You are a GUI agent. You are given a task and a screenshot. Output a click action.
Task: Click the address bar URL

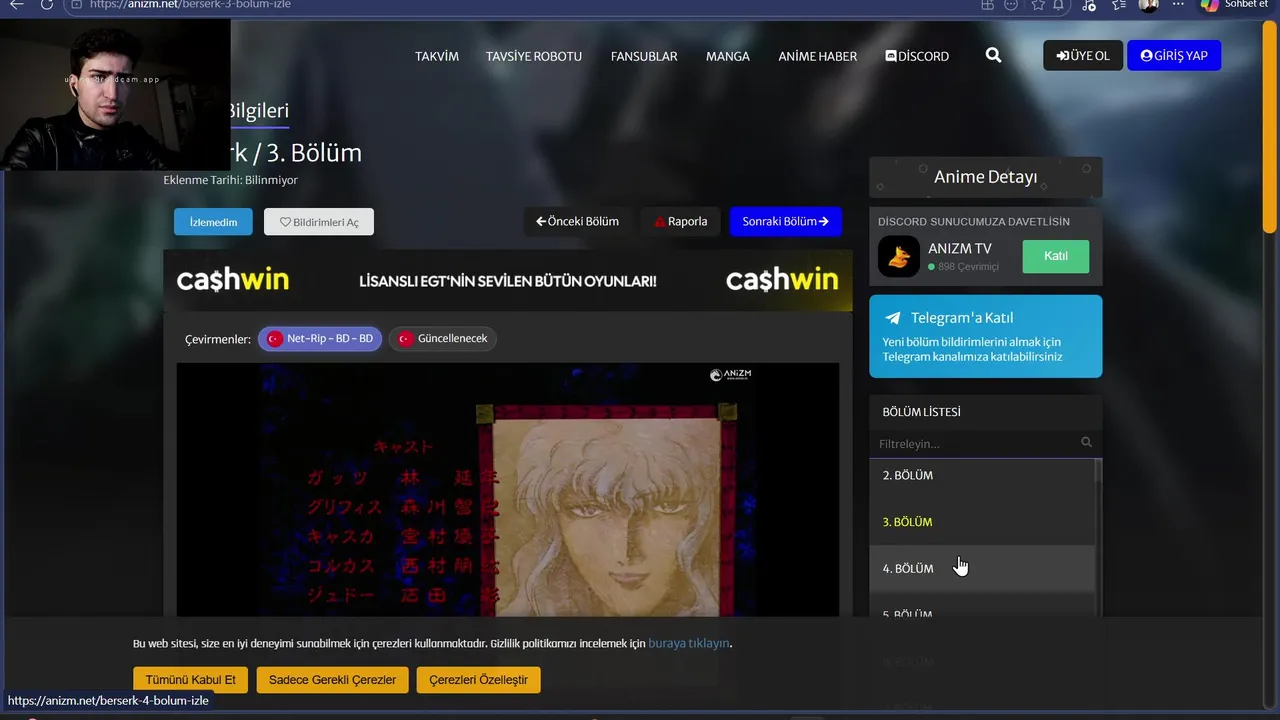(190, 5)
